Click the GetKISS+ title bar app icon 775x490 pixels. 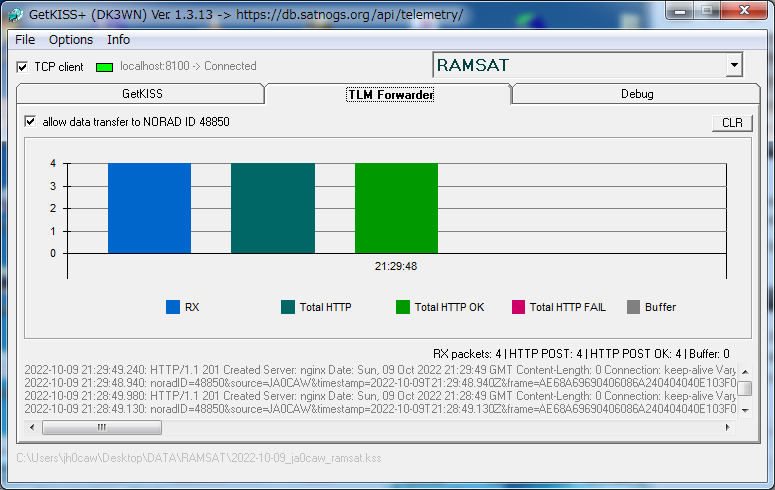15,15
